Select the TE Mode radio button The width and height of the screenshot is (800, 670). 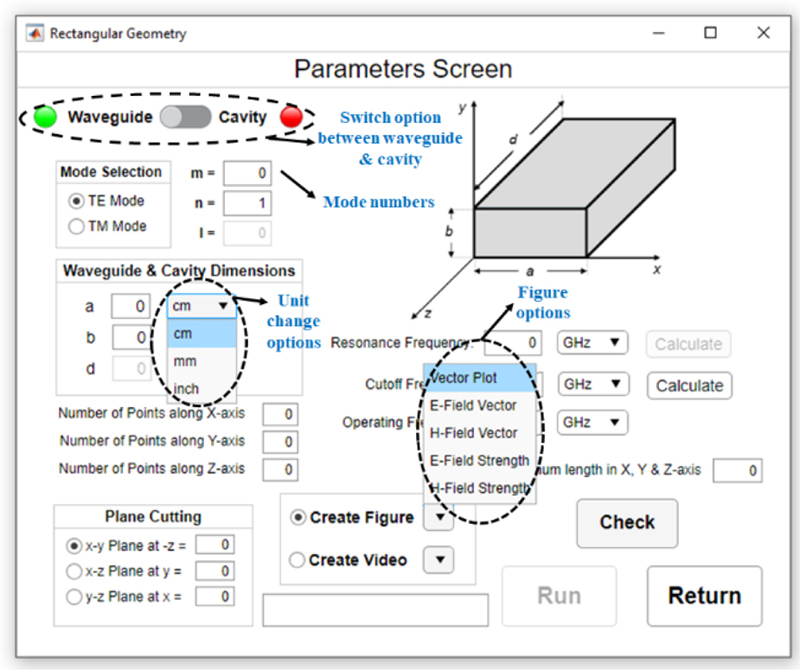click(77, 200)
